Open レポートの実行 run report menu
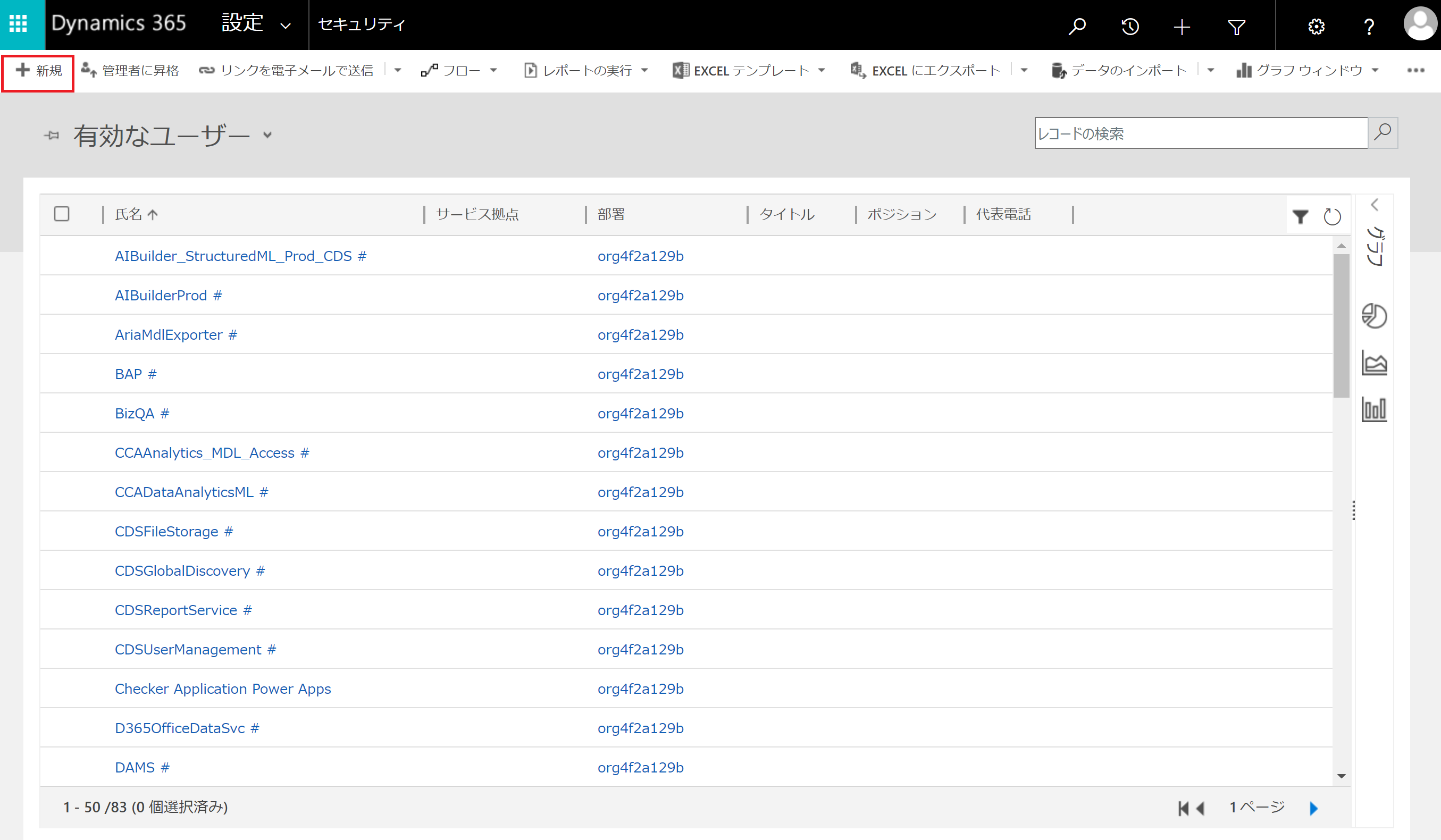The height and width of the screenshot is (840, 1441). (586, 70)
